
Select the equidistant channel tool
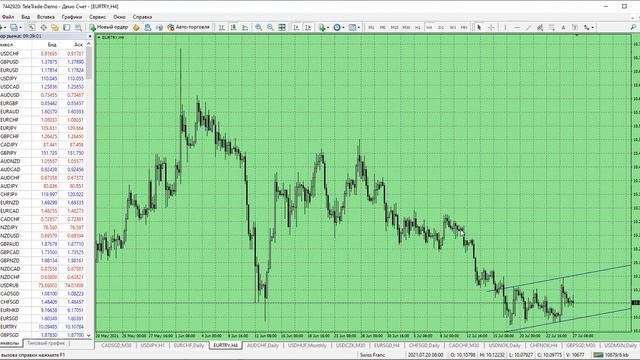540,27
